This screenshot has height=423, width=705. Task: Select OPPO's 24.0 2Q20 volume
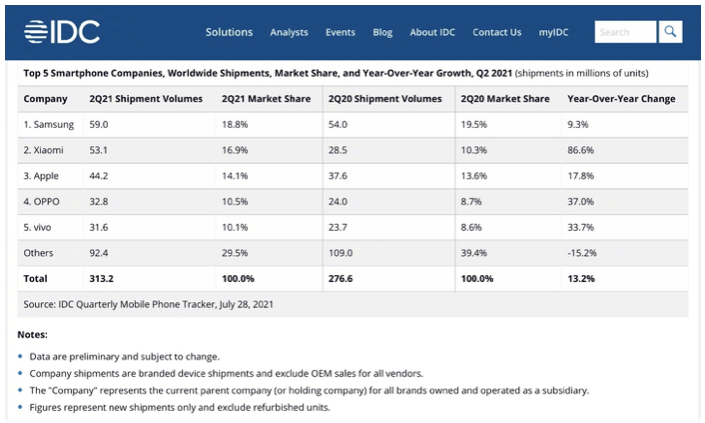click(338, 201)
